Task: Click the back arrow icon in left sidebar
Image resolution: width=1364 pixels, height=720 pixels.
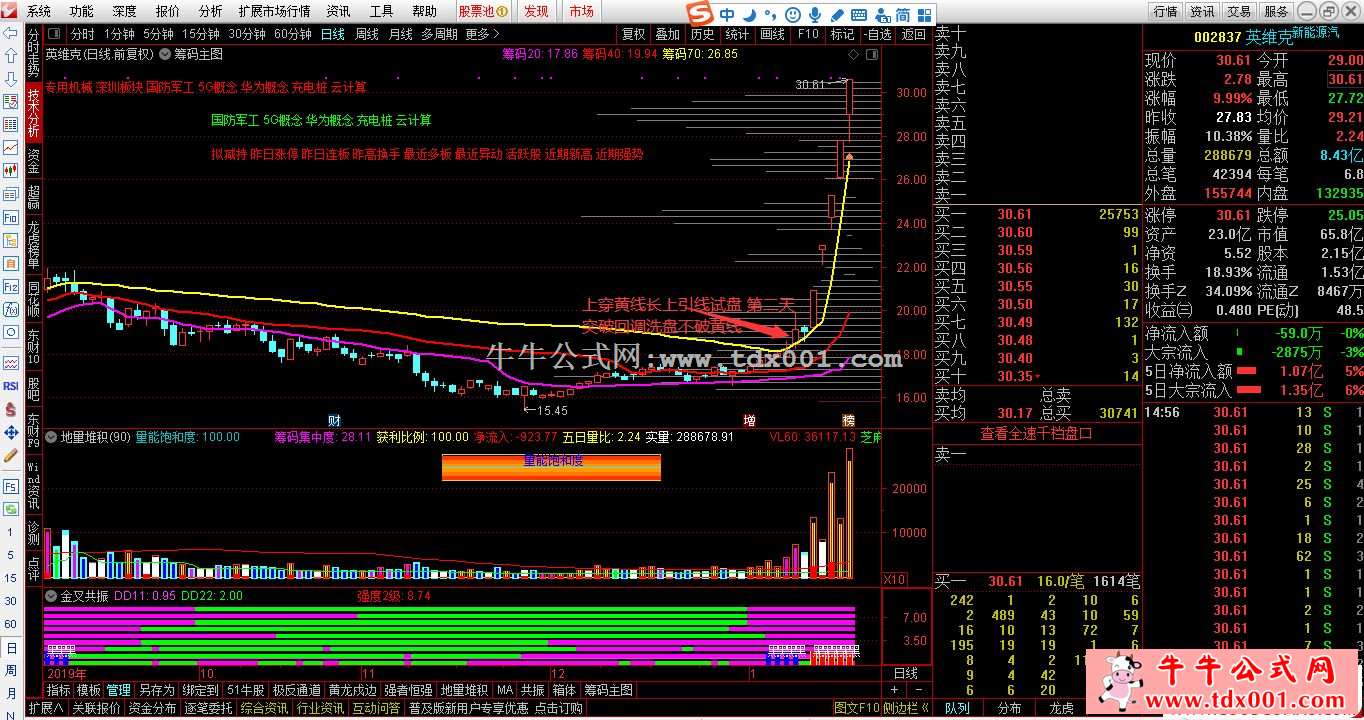Action: point(10,33)
